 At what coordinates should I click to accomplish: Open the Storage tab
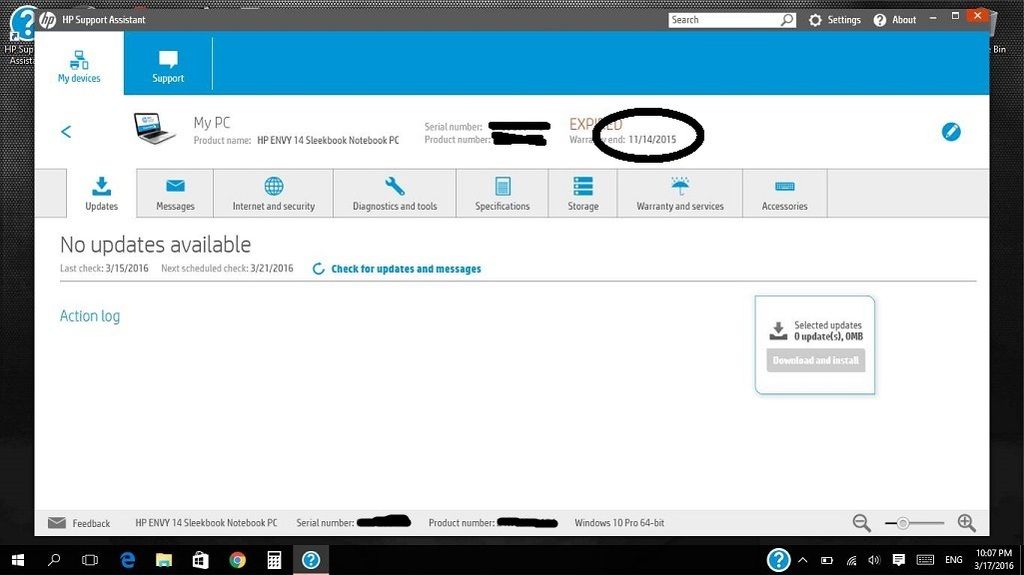pyautogui.click(x=583, y=193)
